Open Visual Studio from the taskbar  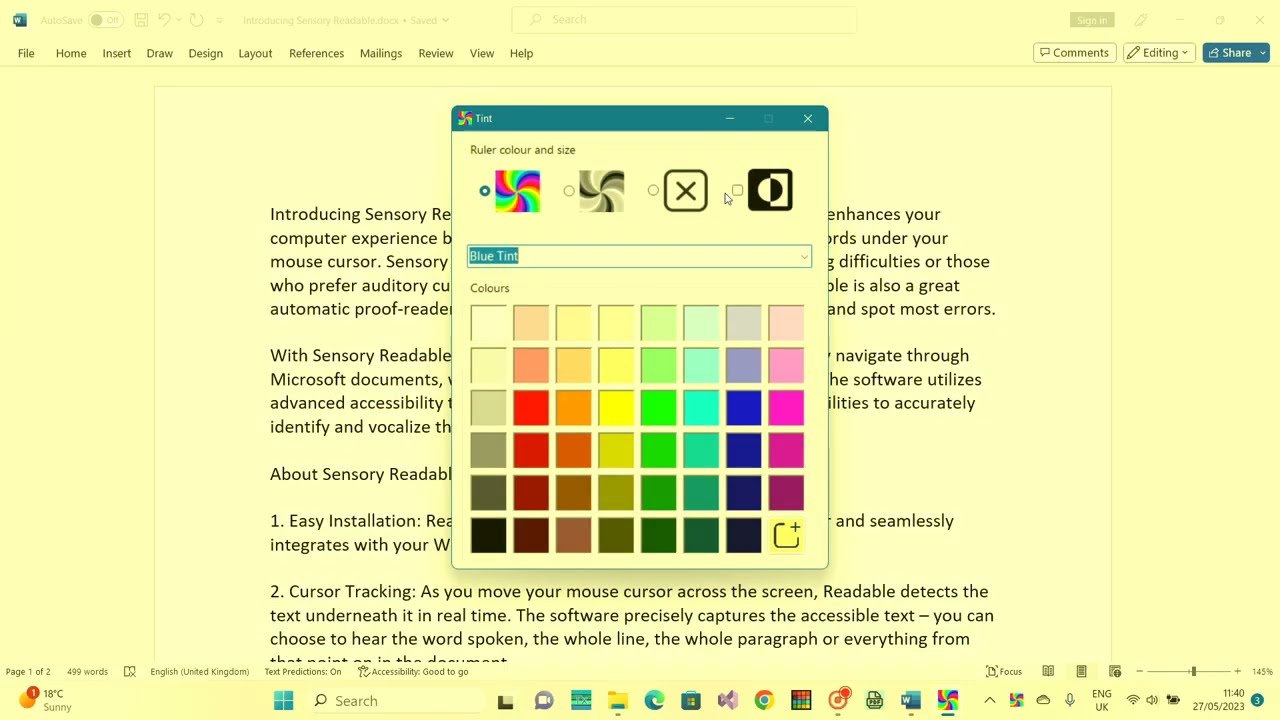click(727, 701)
